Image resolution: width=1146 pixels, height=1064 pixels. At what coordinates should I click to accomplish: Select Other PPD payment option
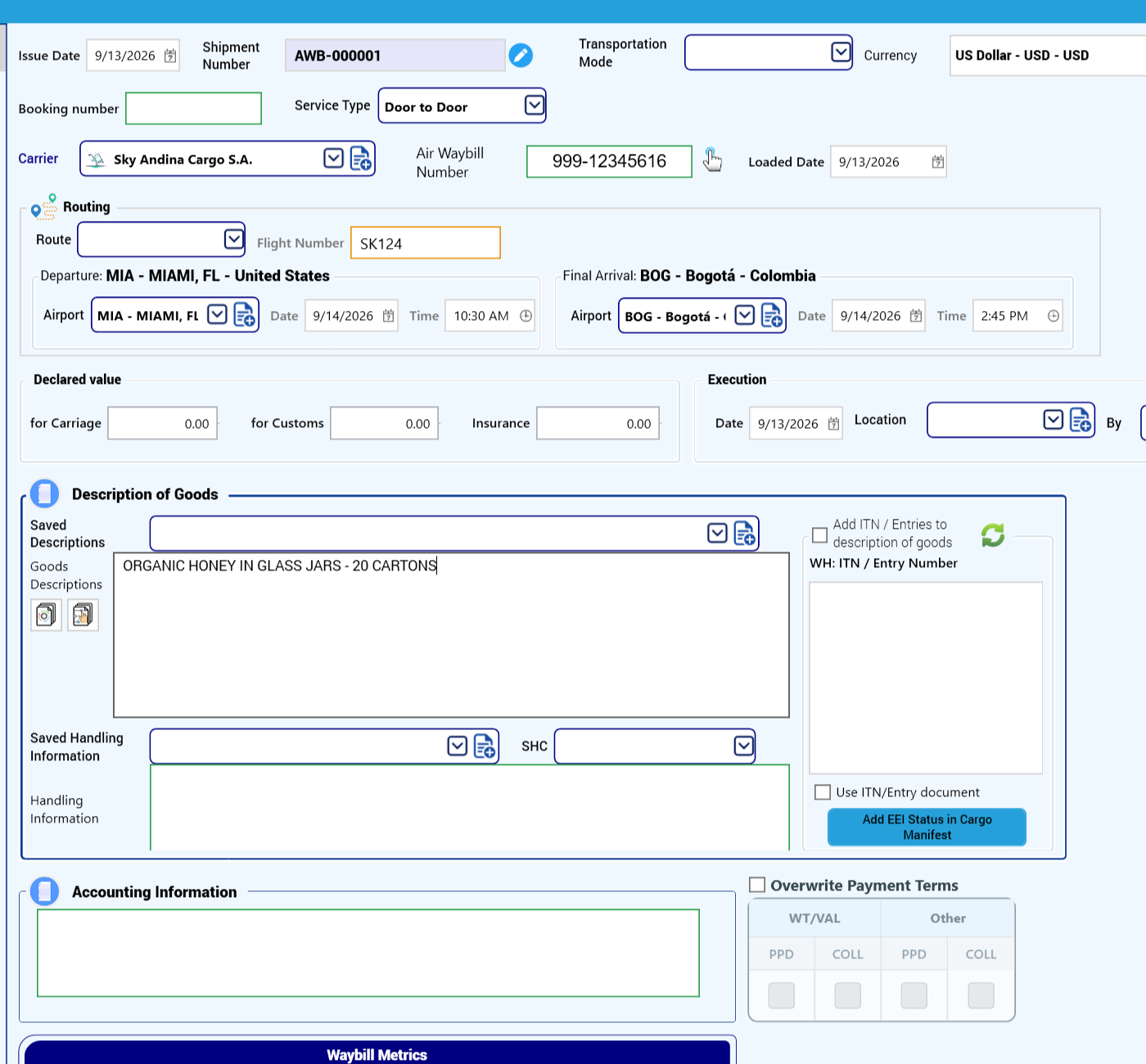coord(914,995)
